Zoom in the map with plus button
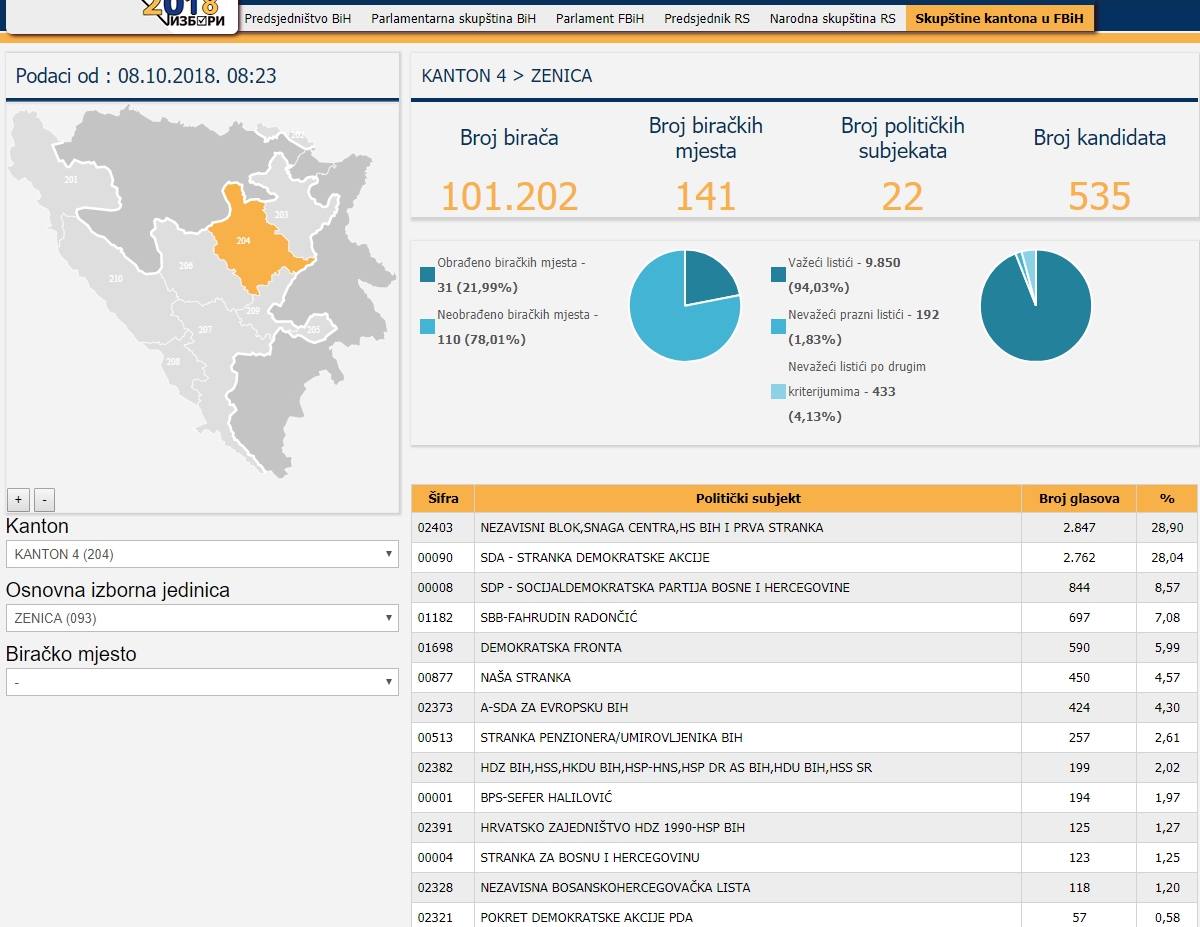The height and width of the screenshot is (927, 1200). click(18, 500)
